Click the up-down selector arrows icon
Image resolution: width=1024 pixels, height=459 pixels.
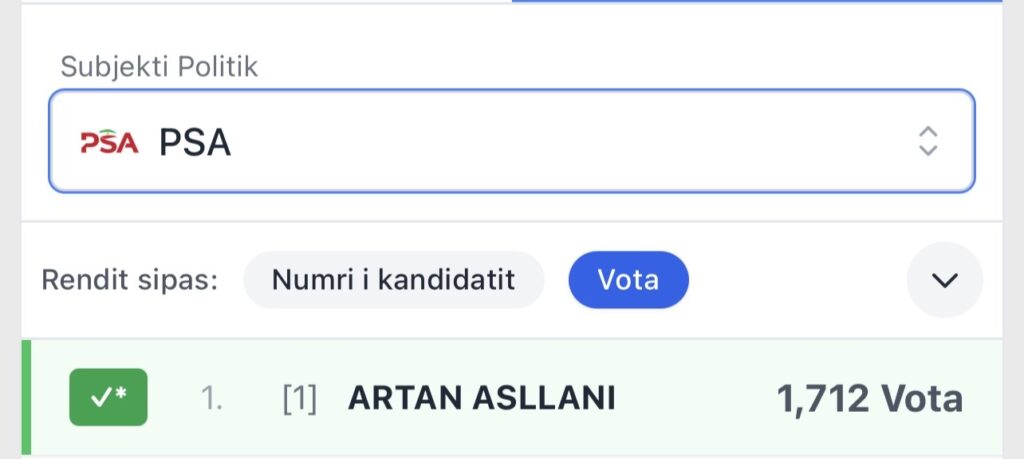(x=928, y=141)
